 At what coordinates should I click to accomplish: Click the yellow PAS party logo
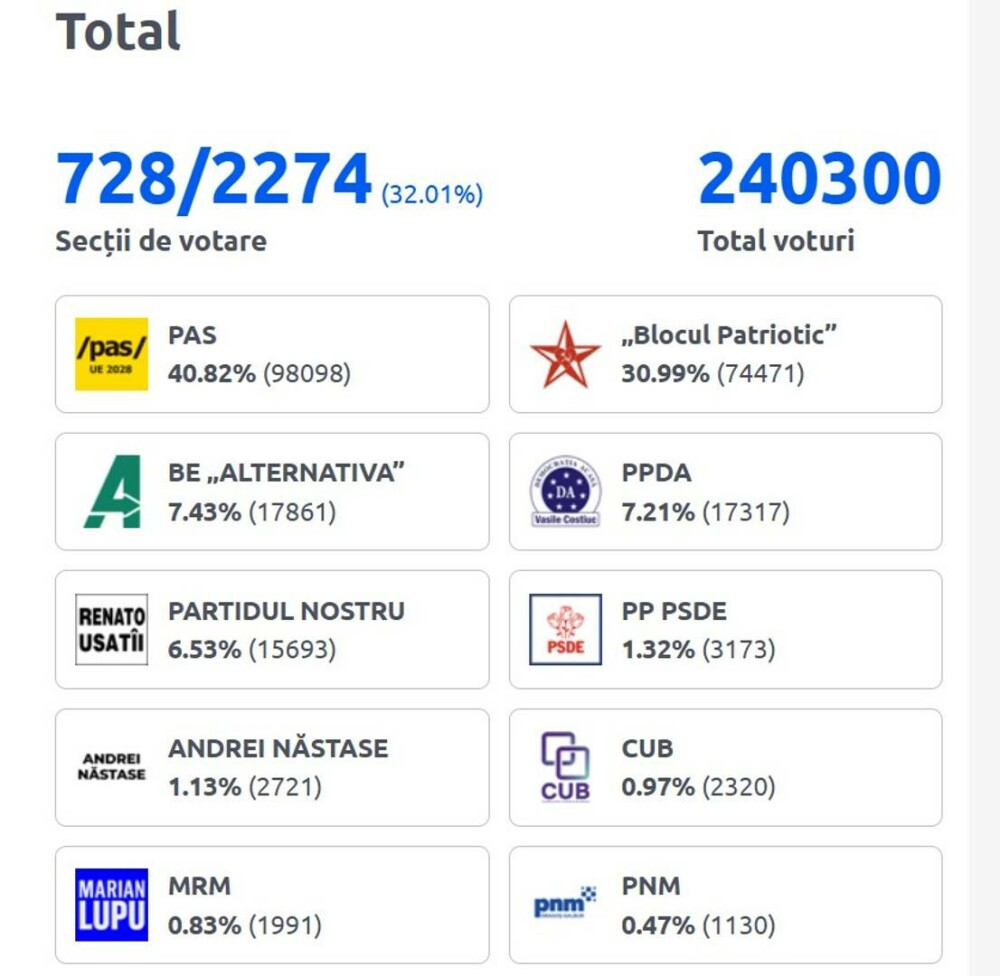coord(111,354)
